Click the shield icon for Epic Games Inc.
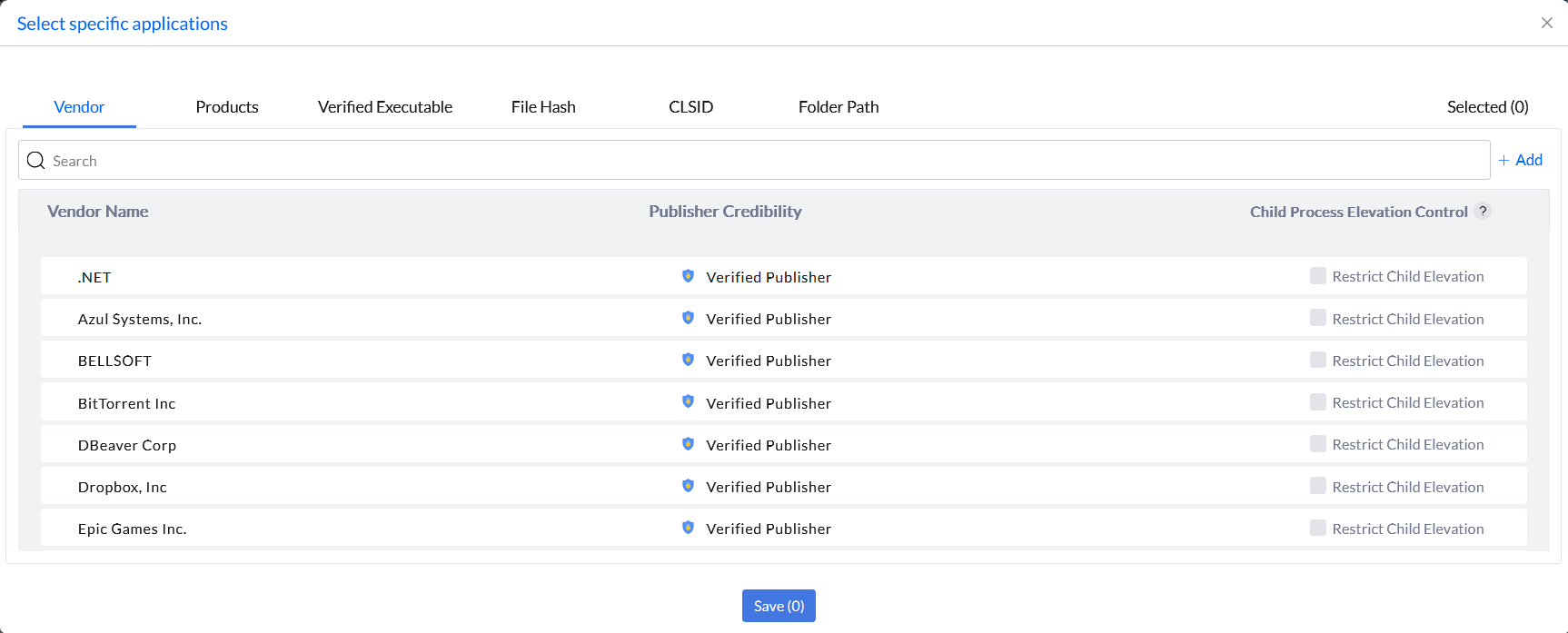The height and width of the screenshot is (633, 1568). [688, 528]
